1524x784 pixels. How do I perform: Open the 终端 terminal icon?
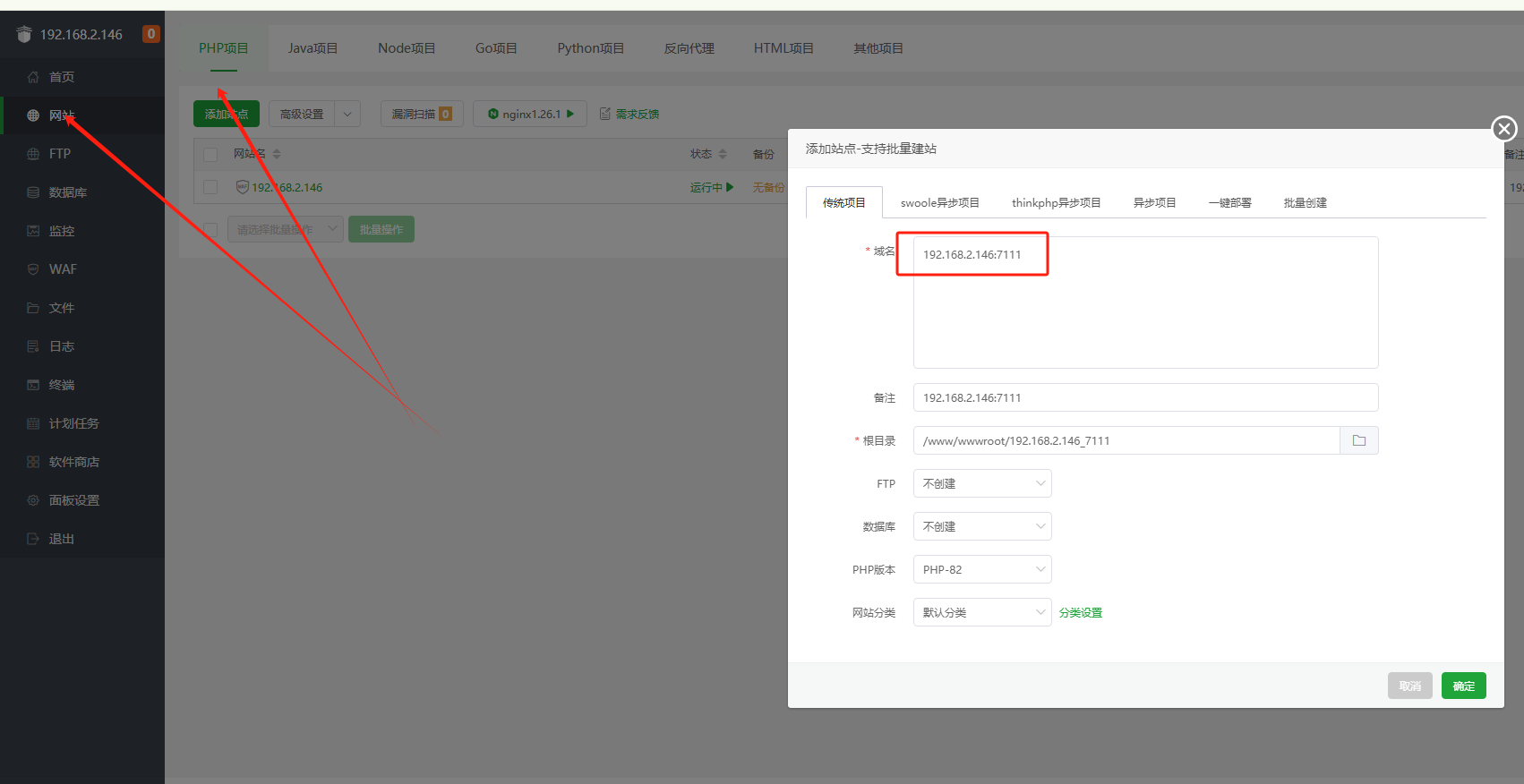click(x=33, y=385)
